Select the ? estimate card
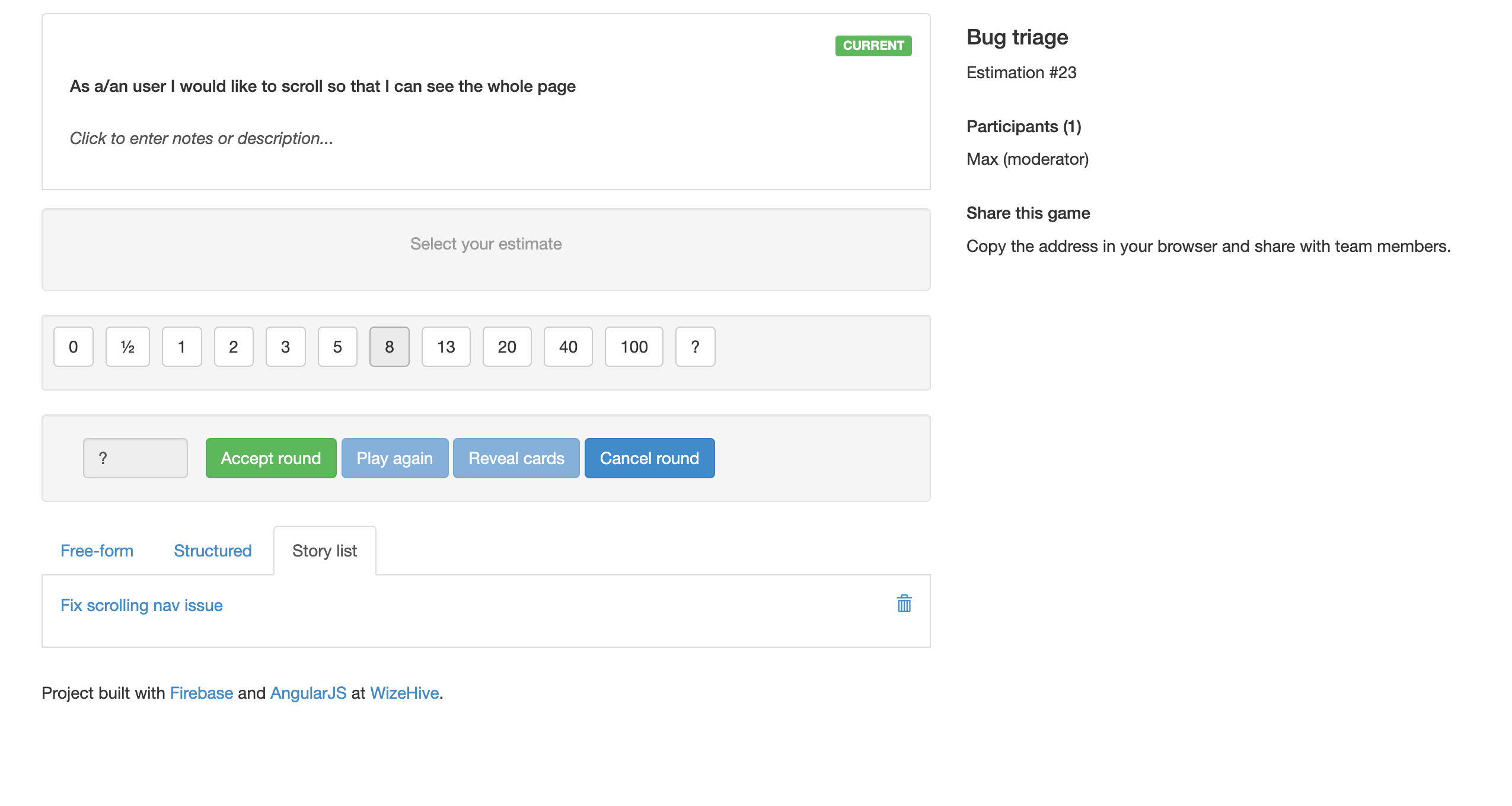1512x806 pixels. (694, 347)
